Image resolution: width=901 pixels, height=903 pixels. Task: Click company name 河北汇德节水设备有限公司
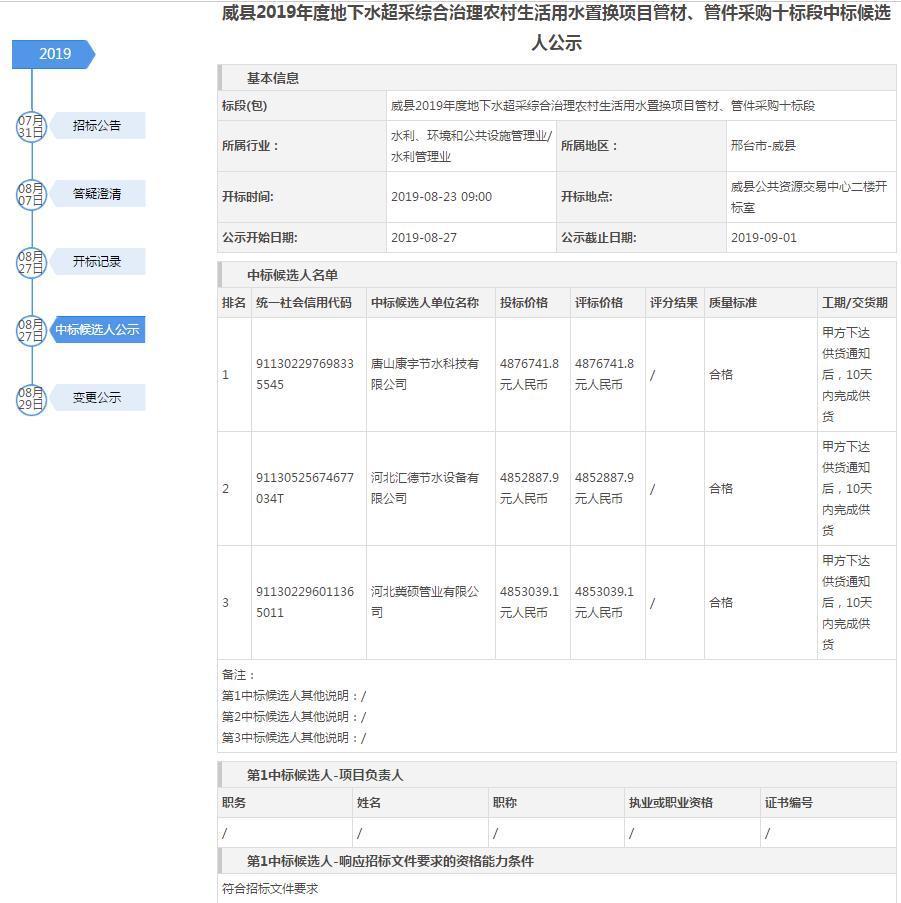pyautogui.click(x=424, y=488)
